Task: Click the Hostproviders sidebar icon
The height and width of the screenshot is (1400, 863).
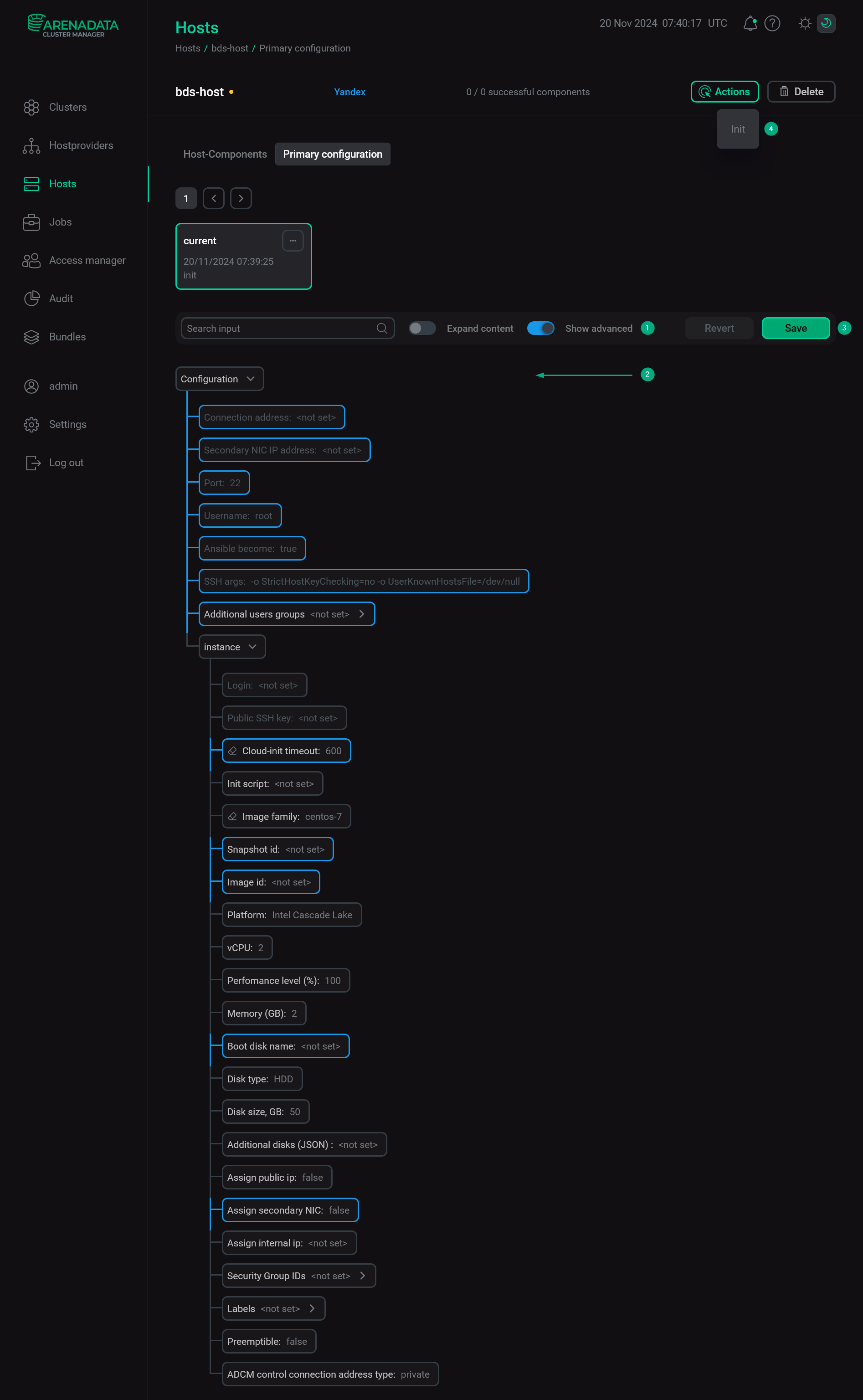Action: point(31,145)
